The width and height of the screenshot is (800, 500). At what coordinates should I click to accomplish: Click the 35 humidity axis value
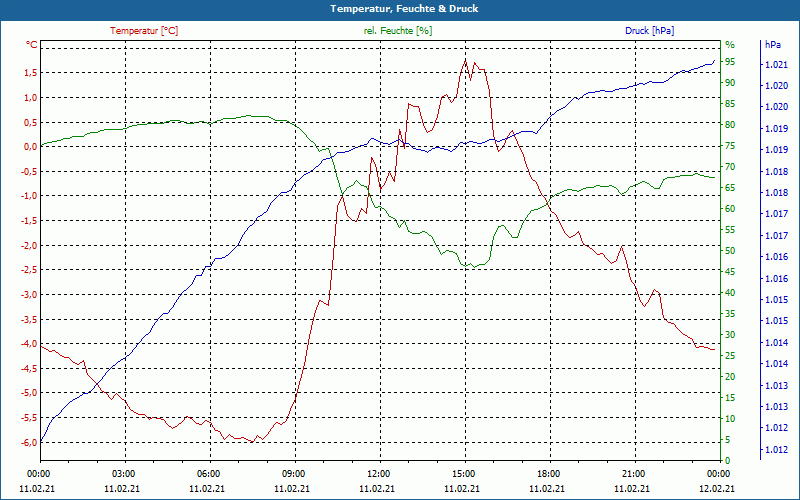[x=730, y=314]
